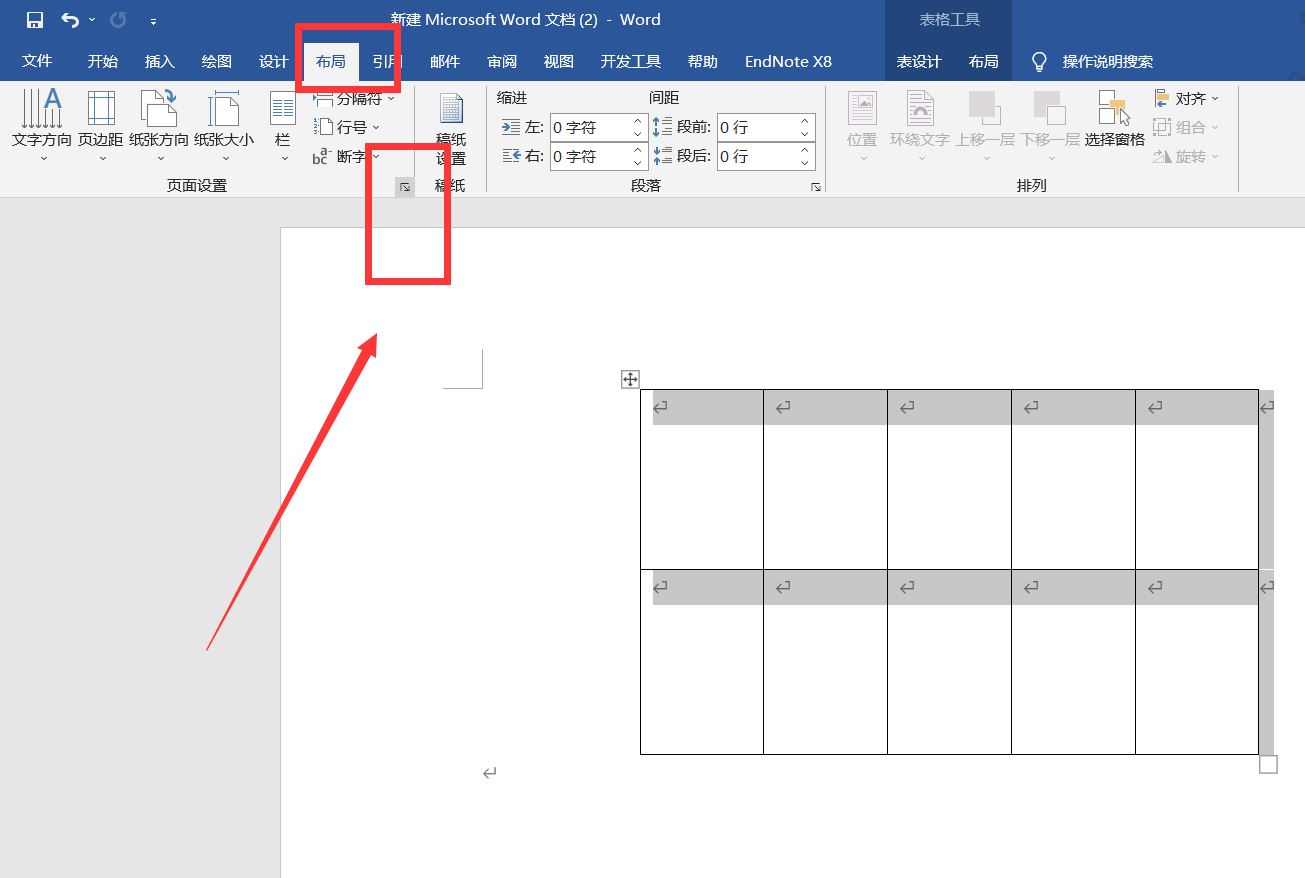
Task: Decrease the right indent value
Action: tap(638, 163)
